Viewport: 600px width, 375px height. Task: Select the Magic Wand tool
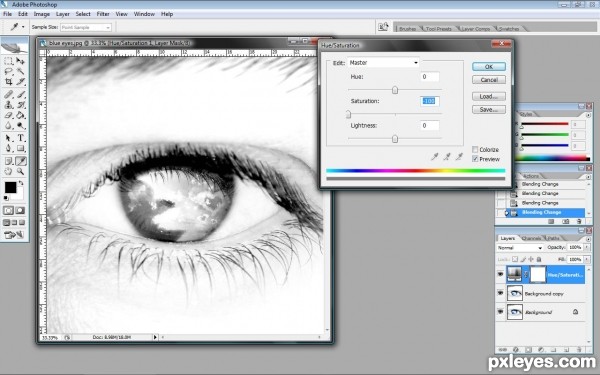pyautogui.click(x=21, y=72)
